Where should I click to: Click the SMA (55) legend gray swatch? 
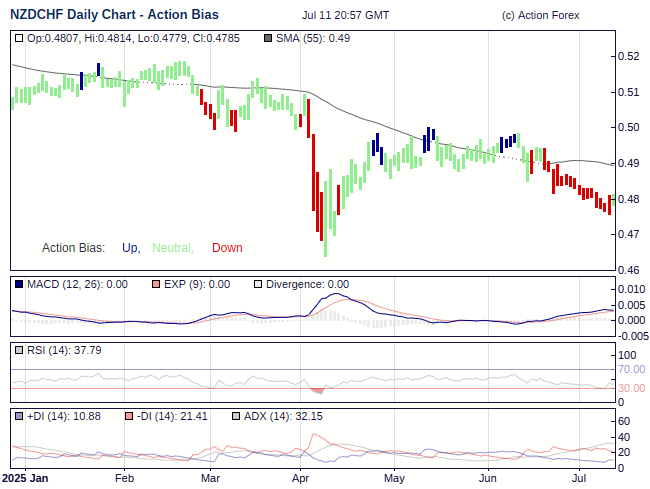coord(268,38)
